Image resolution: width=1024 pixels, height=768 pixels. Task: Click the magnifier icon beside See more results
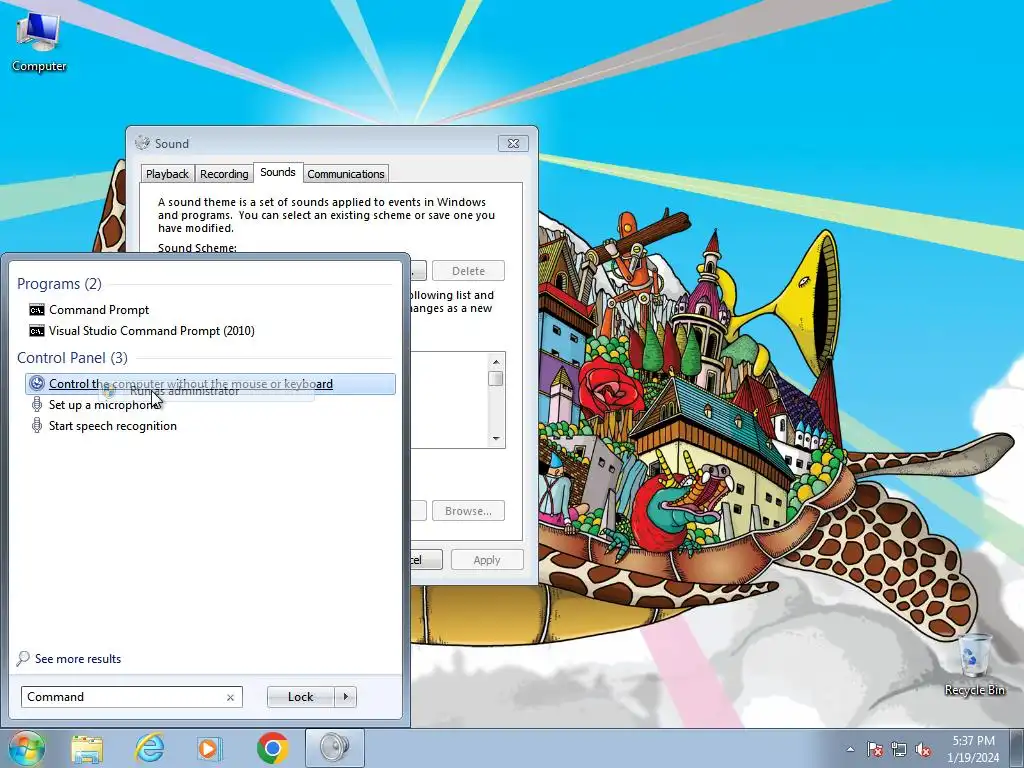(23, 658)
